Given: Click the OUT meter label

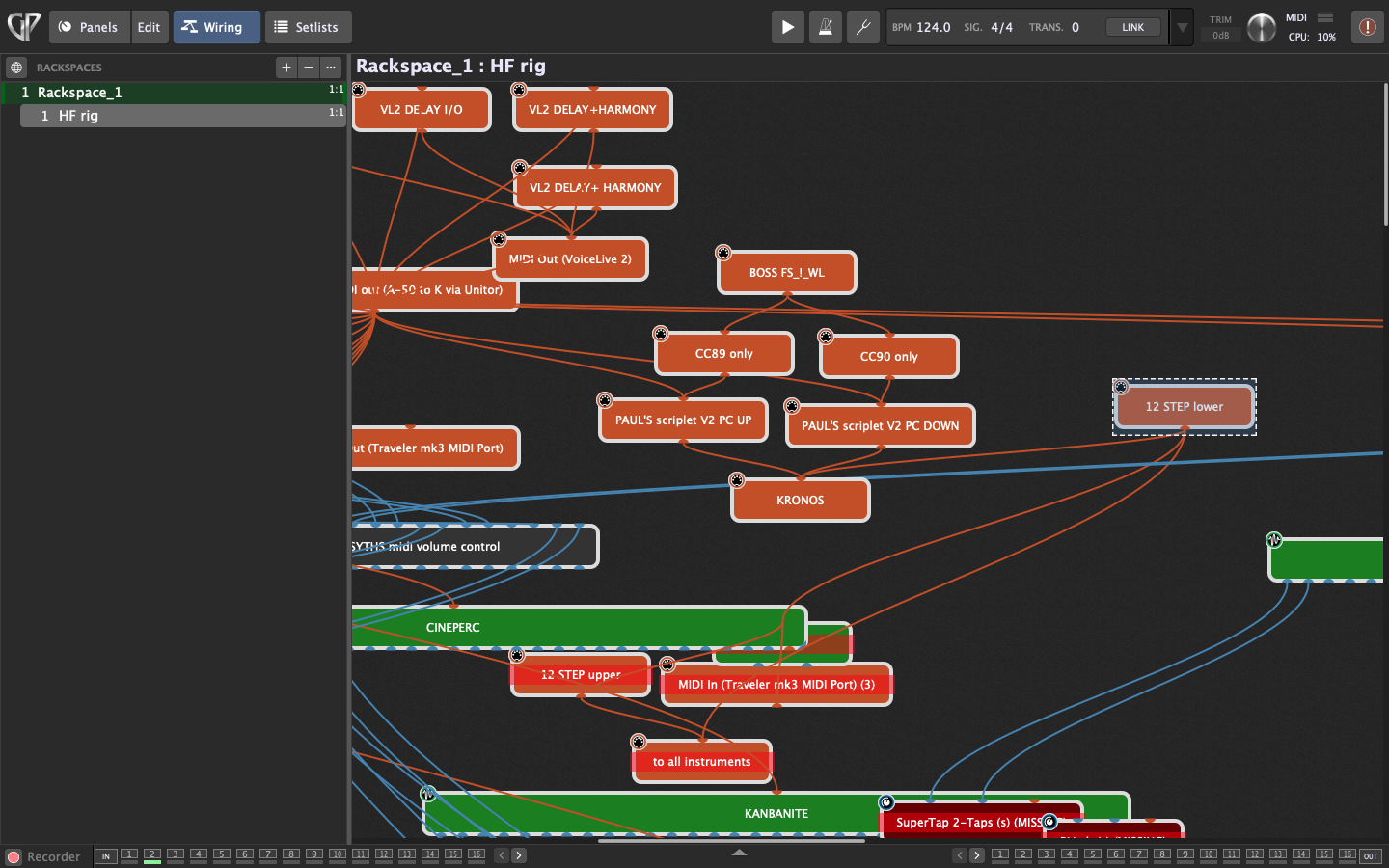Looking at the screenshot, I should click(1371, 855).
